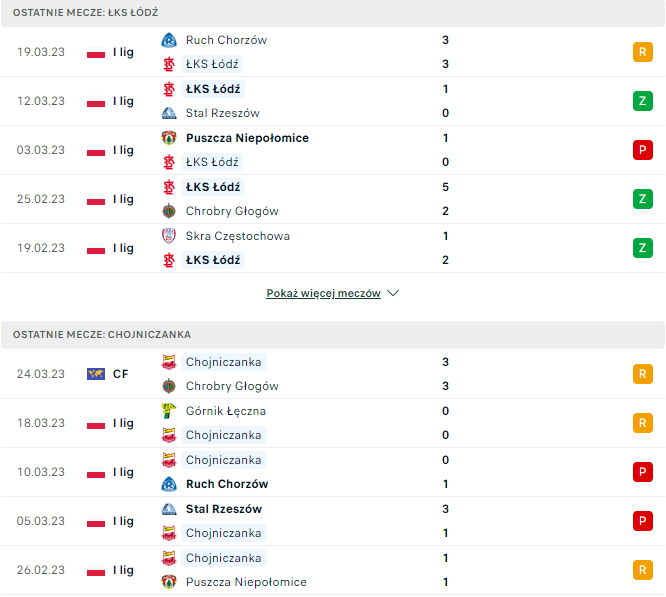Click CF friendly flag icon on 24.03.23
The width and height of the screenshot is (666, 597).
point(96,374)
